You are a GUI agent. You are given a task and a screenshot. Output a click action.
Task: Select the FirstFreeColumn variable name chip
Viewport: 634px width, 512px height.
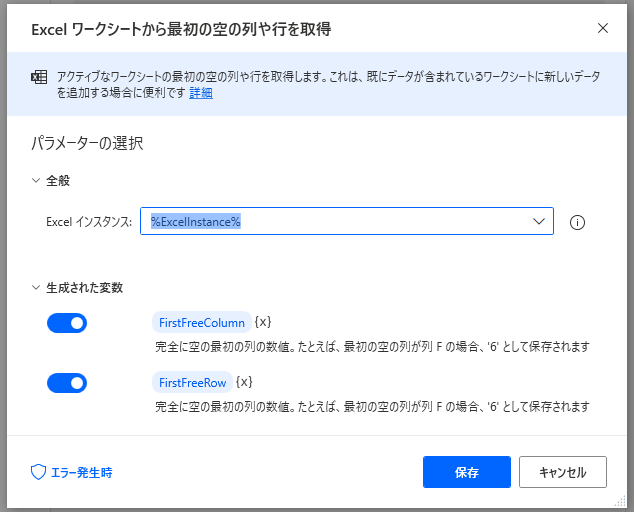pos(202,322)
